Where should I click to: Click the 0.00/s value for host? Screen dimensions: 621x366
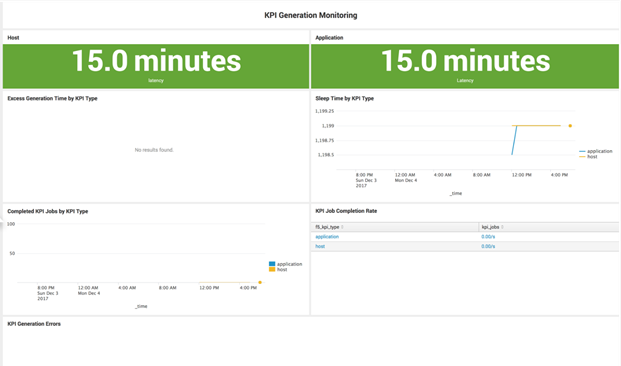(488, 246)
